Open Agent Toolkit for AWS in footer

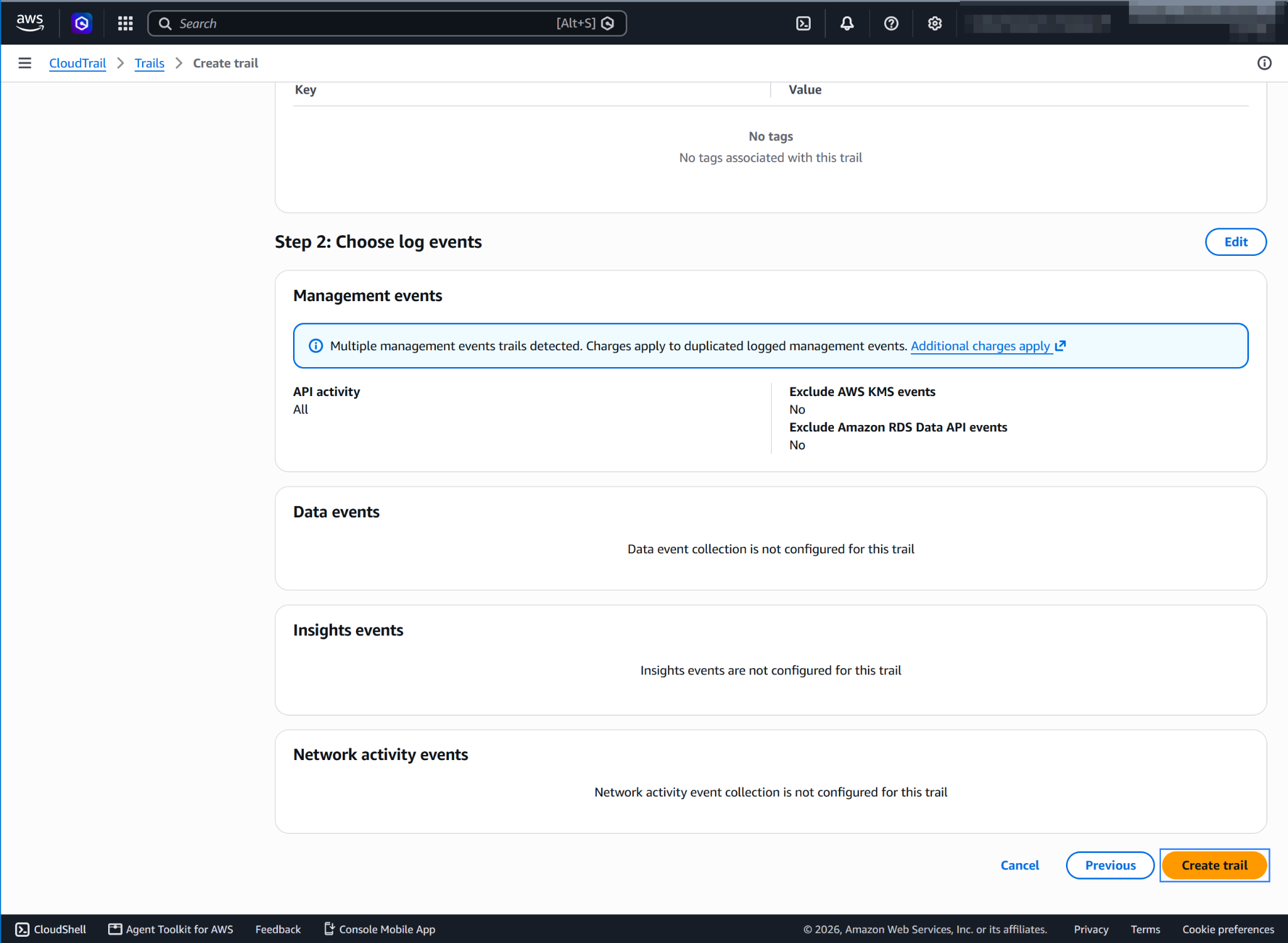[x=170, y=929]
